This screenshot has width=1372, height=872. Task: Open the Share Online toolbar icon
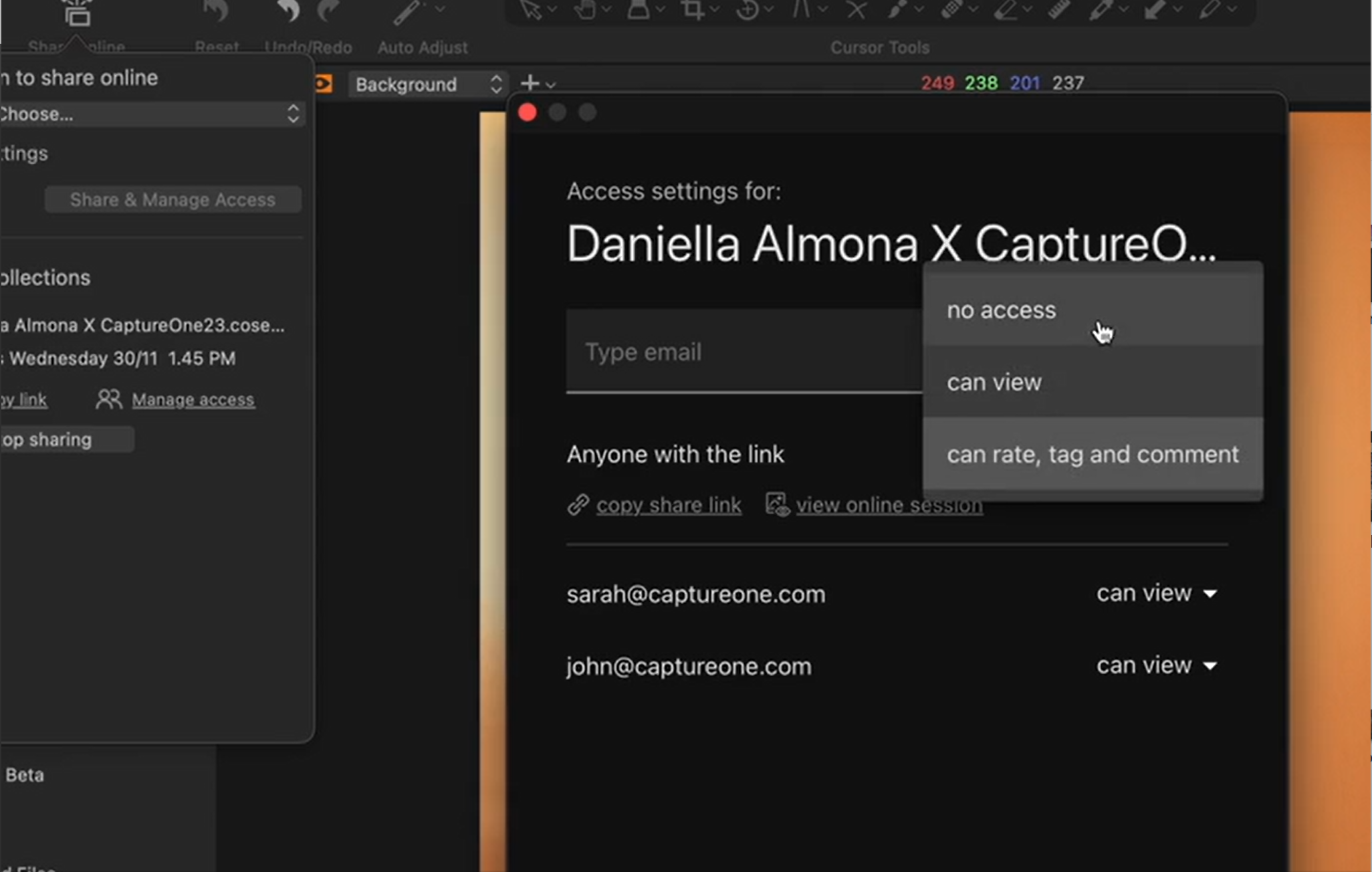(77, 13)
